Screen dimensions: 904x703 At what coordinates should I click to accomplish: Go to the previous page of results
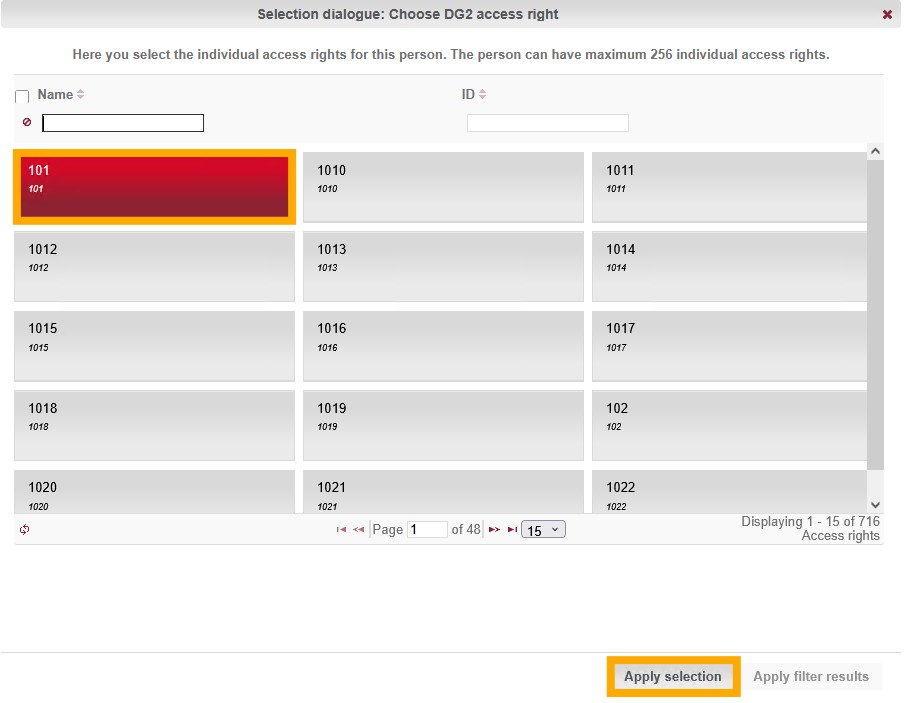358,530
